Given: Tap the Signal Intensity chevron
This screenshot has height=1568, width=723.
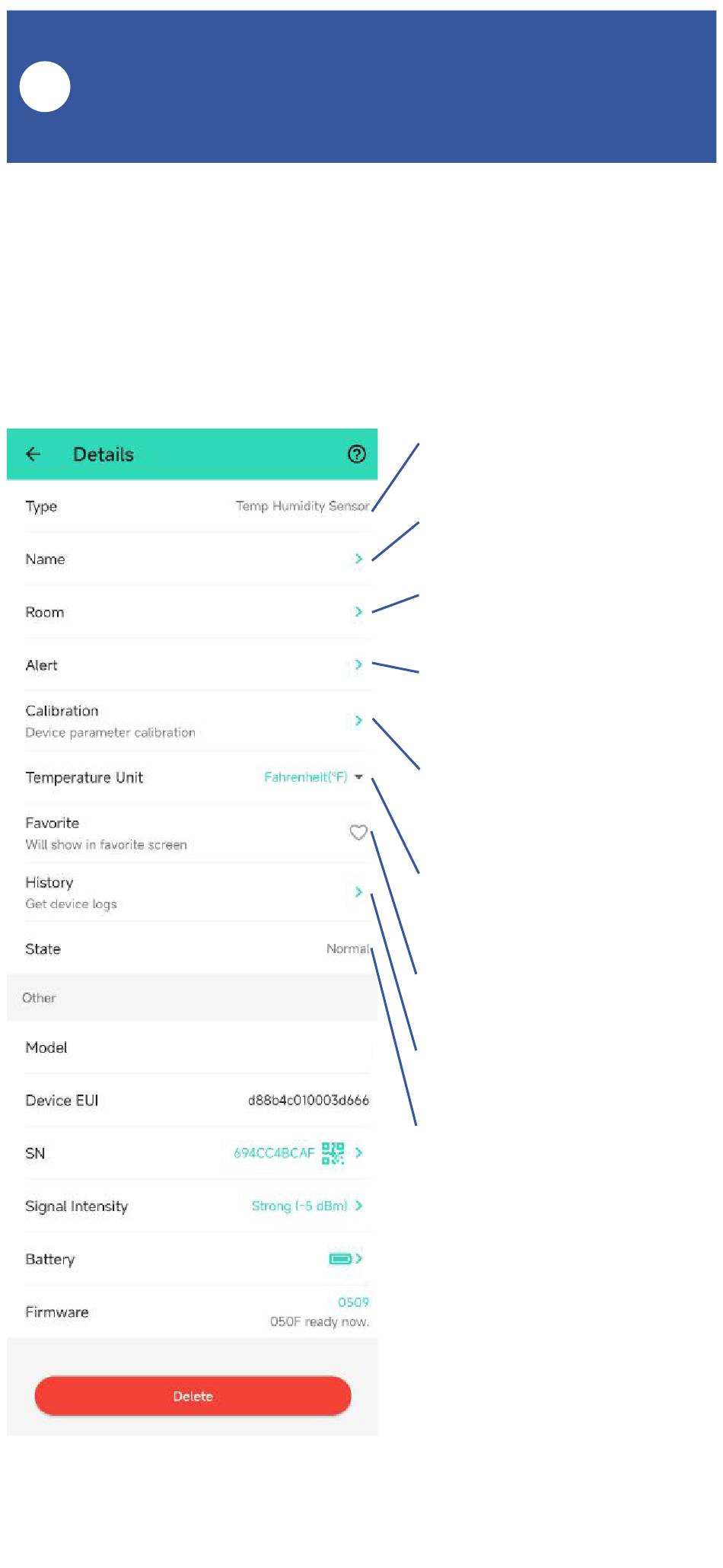Looking at the screenshot, I should (358, 1206).
